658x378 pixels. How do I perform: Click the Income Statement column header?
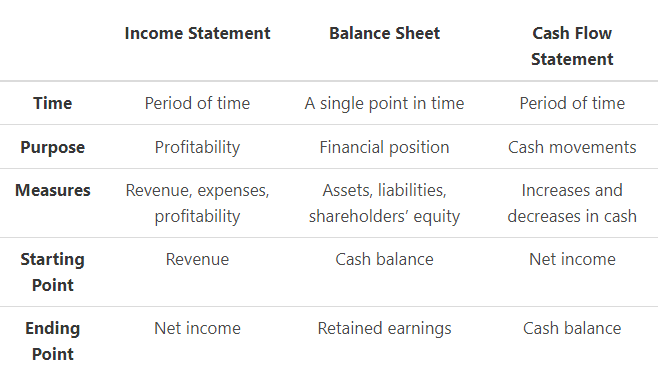pyautogui.click(x=197, y=34)
